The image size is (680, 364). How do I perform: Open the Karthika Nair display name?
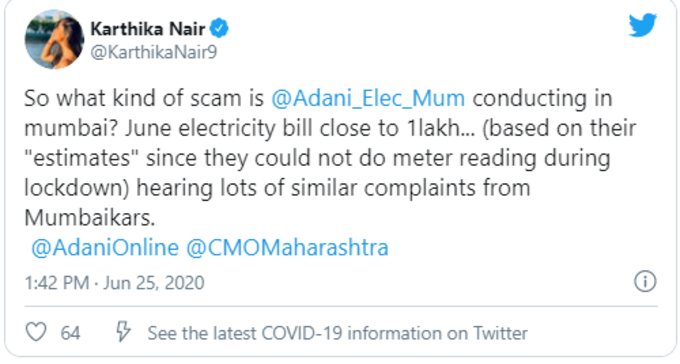pyautogui.click(x=148, y=29)
